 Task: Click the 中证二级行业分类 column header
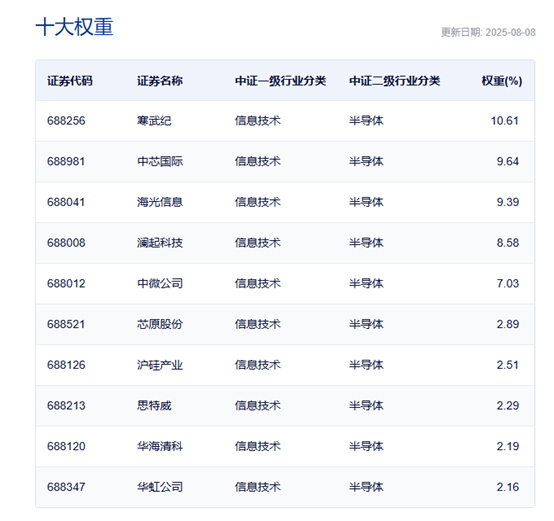tap(395, 81)
